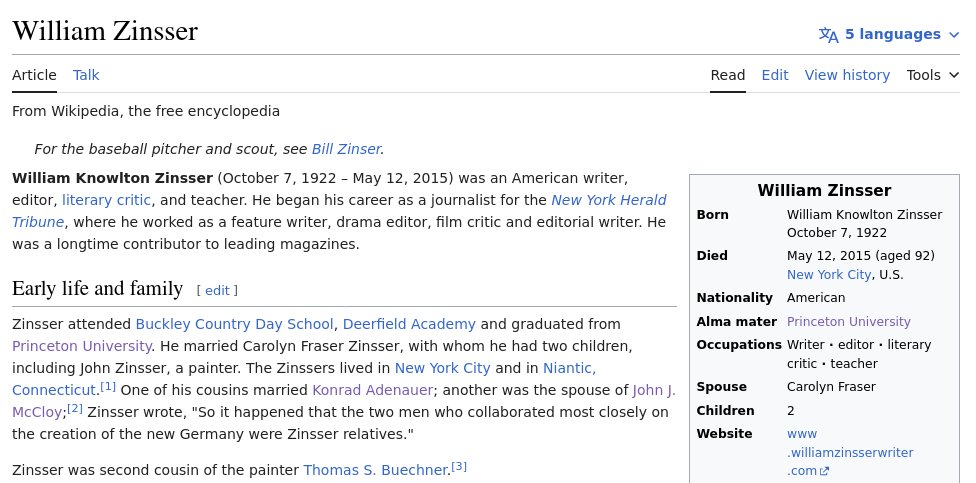Edit the Early life and family section
976x483 pixels.
coord(217,291)
